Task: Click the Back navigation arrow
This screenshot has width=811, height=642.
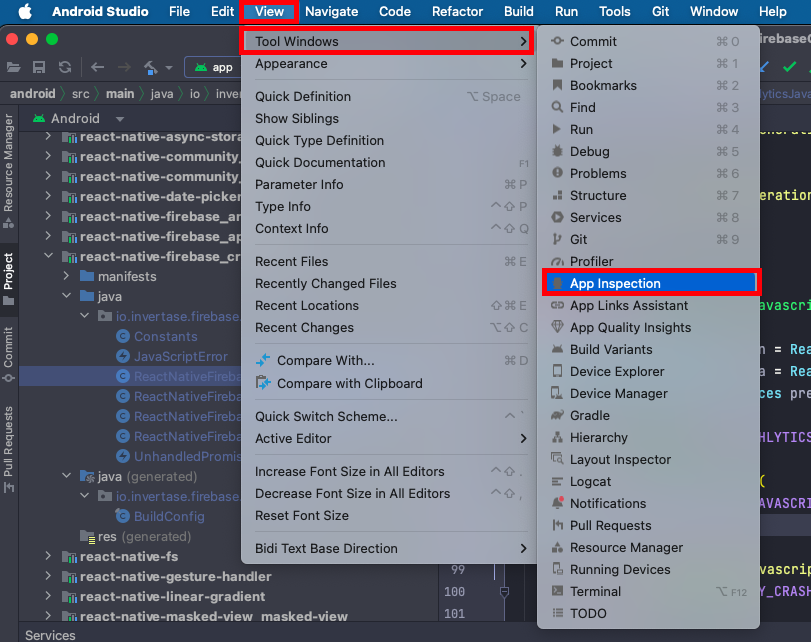Action: tap(97, 67)
